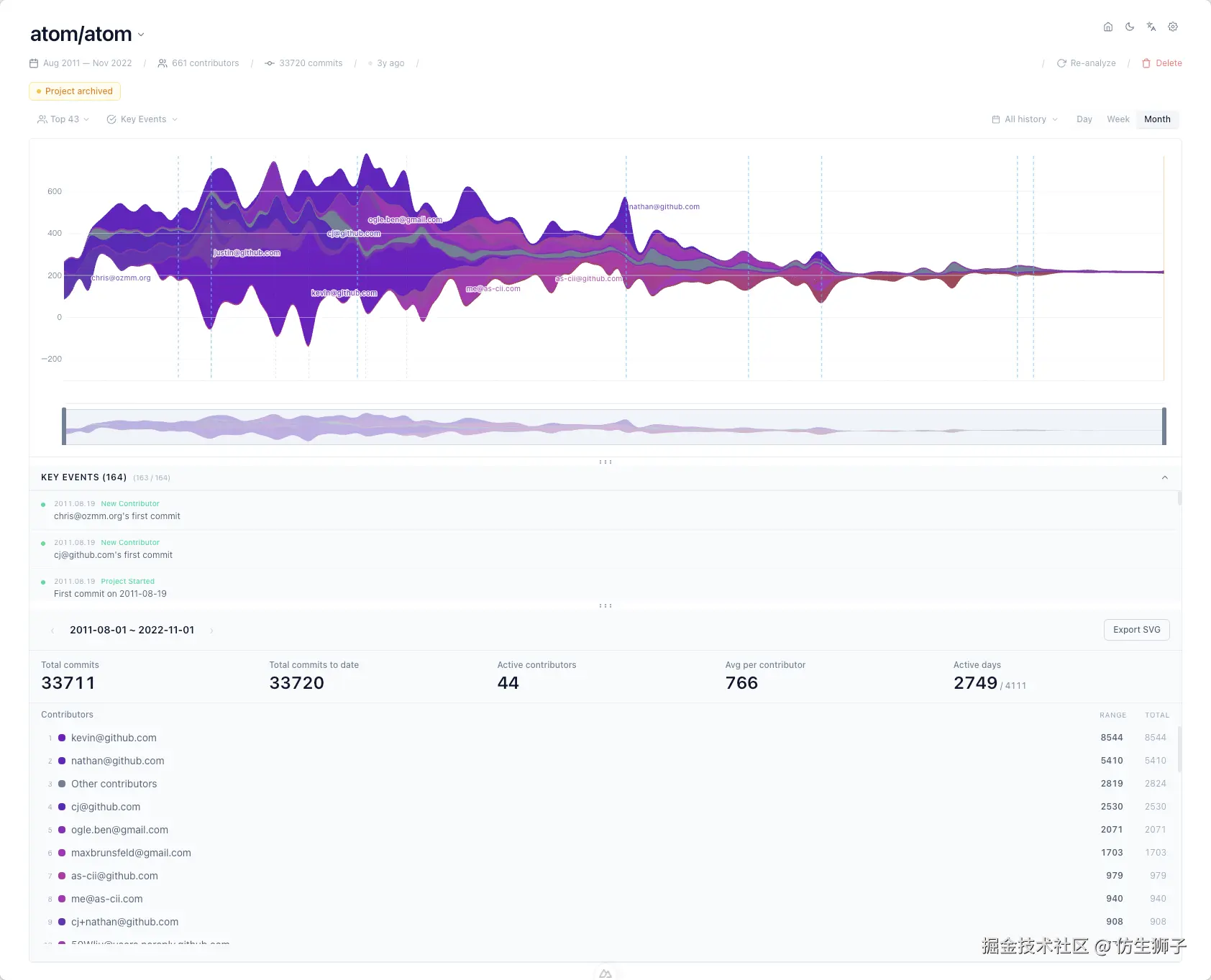The height and width of the screenshot is (980, 1211).
Task: Click the cj@github.com's first commit event
Action: point(604,549)
